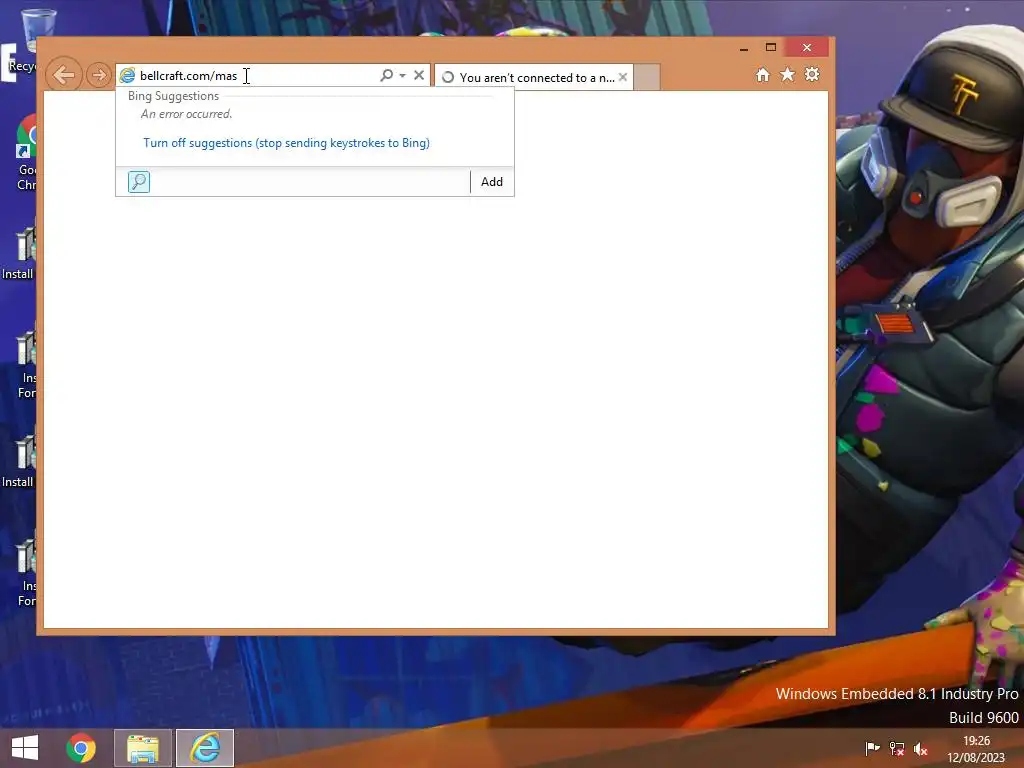Image resolution: width=1024 pixels, height=768 pixels.
Task: Open File Explorer from the taskbar
Action: pyautogui.click(x=143, y=748)
